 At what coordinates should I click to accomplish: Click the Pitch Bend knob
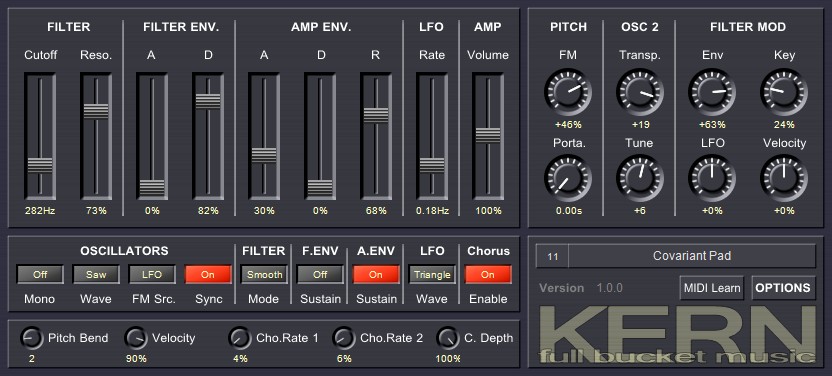click(x=32, y=338)
